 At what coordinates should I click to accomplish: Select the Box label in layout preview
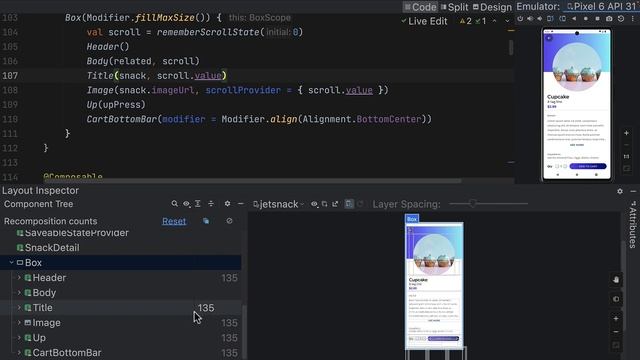pos(412,219)
